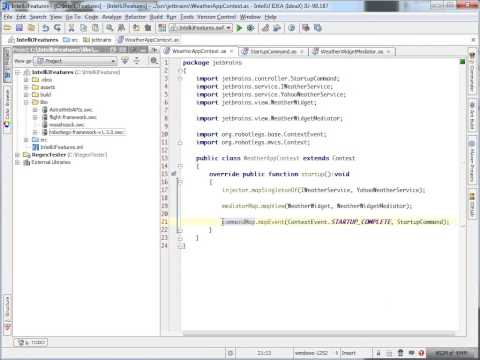Screen dimensions: 480x360
Task: Open the Code menu
Action: [91, 17]
